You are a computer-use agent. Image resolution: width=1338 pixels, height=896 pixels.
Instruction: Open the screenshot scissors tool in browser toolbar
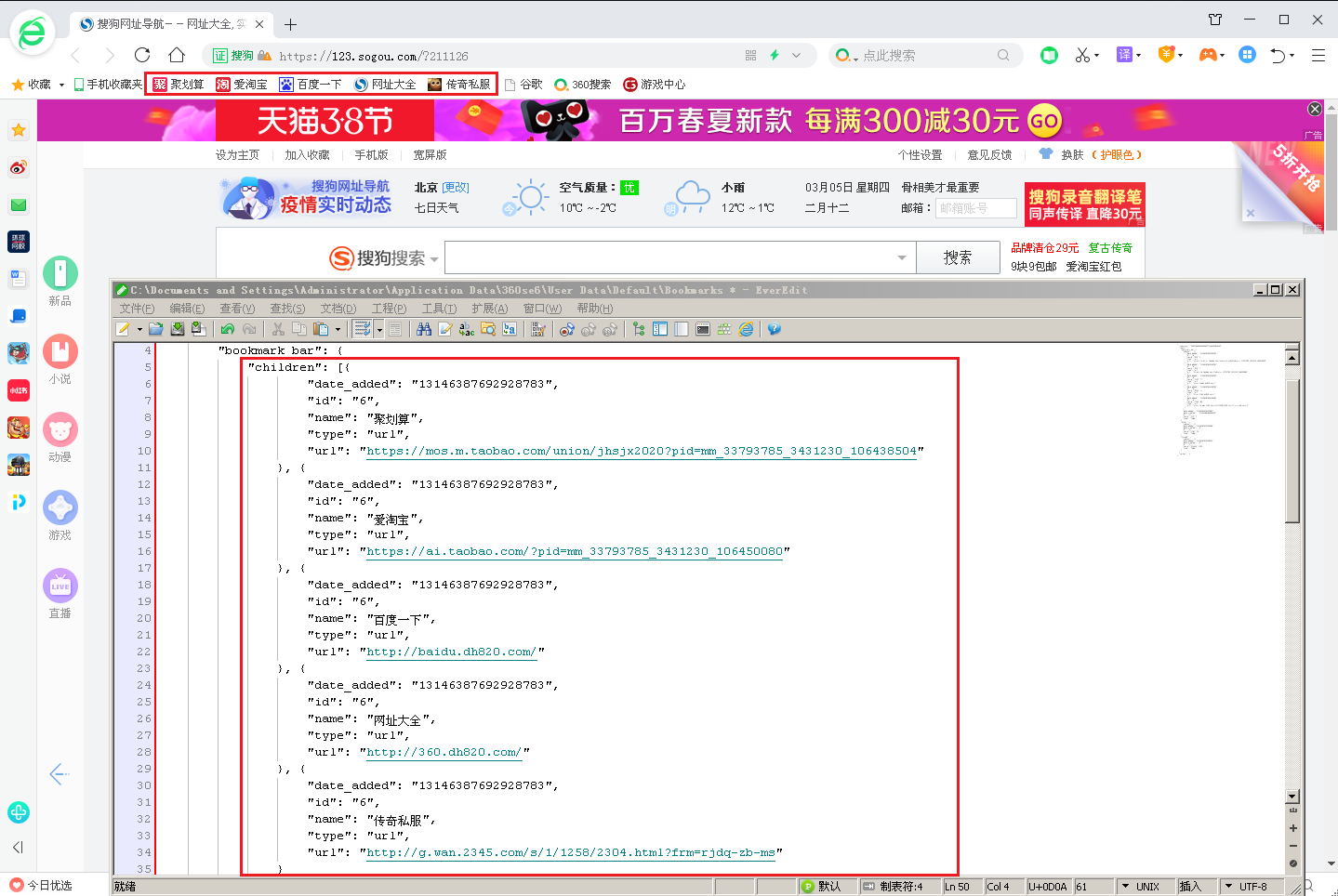coord(1082,56)
